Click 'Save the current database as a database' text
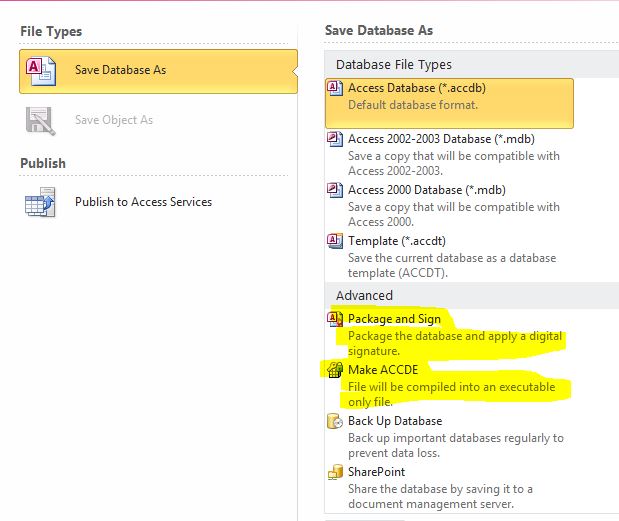 click(452, 258)
